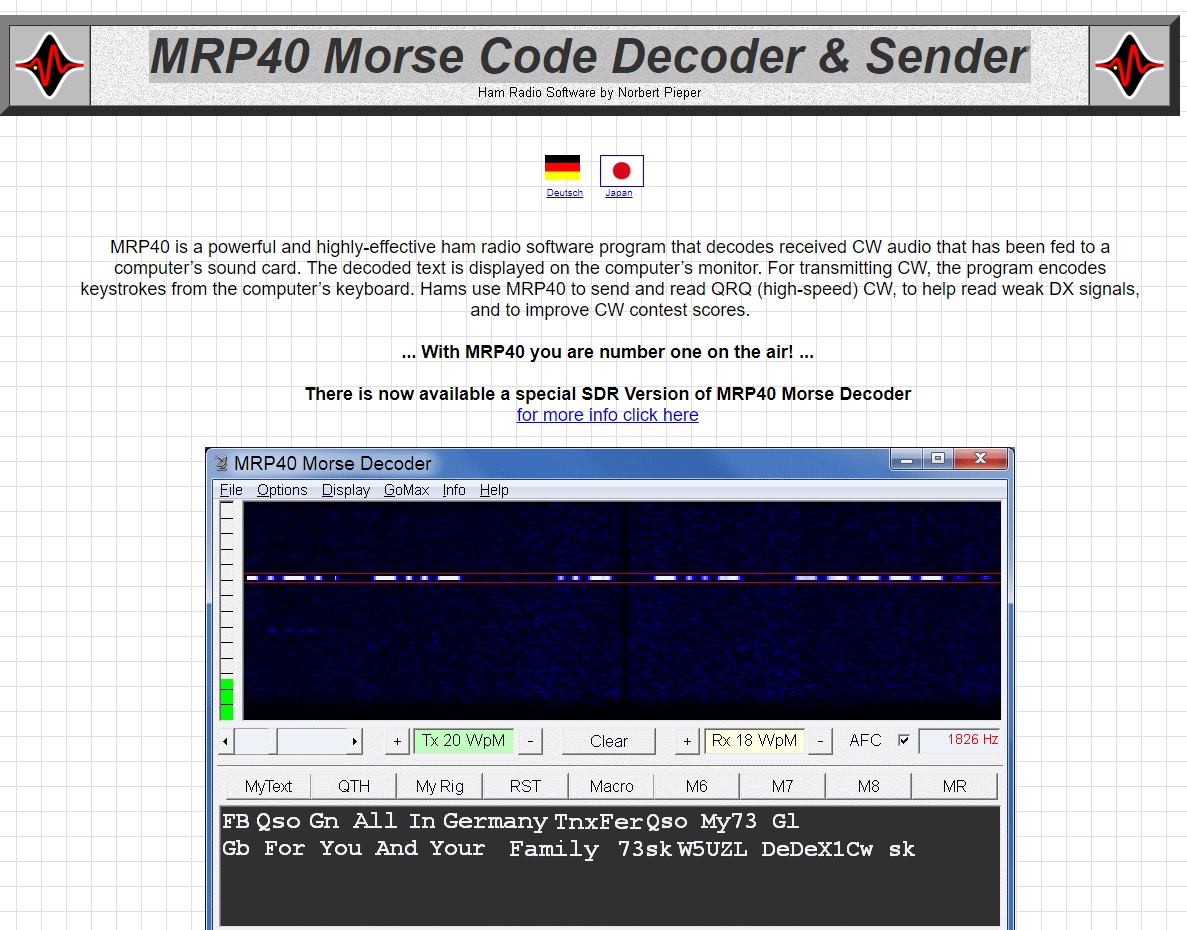Decrease Rx speed with the minus button
Viewport: 1187px width, 930px height.
coord(820,741)
